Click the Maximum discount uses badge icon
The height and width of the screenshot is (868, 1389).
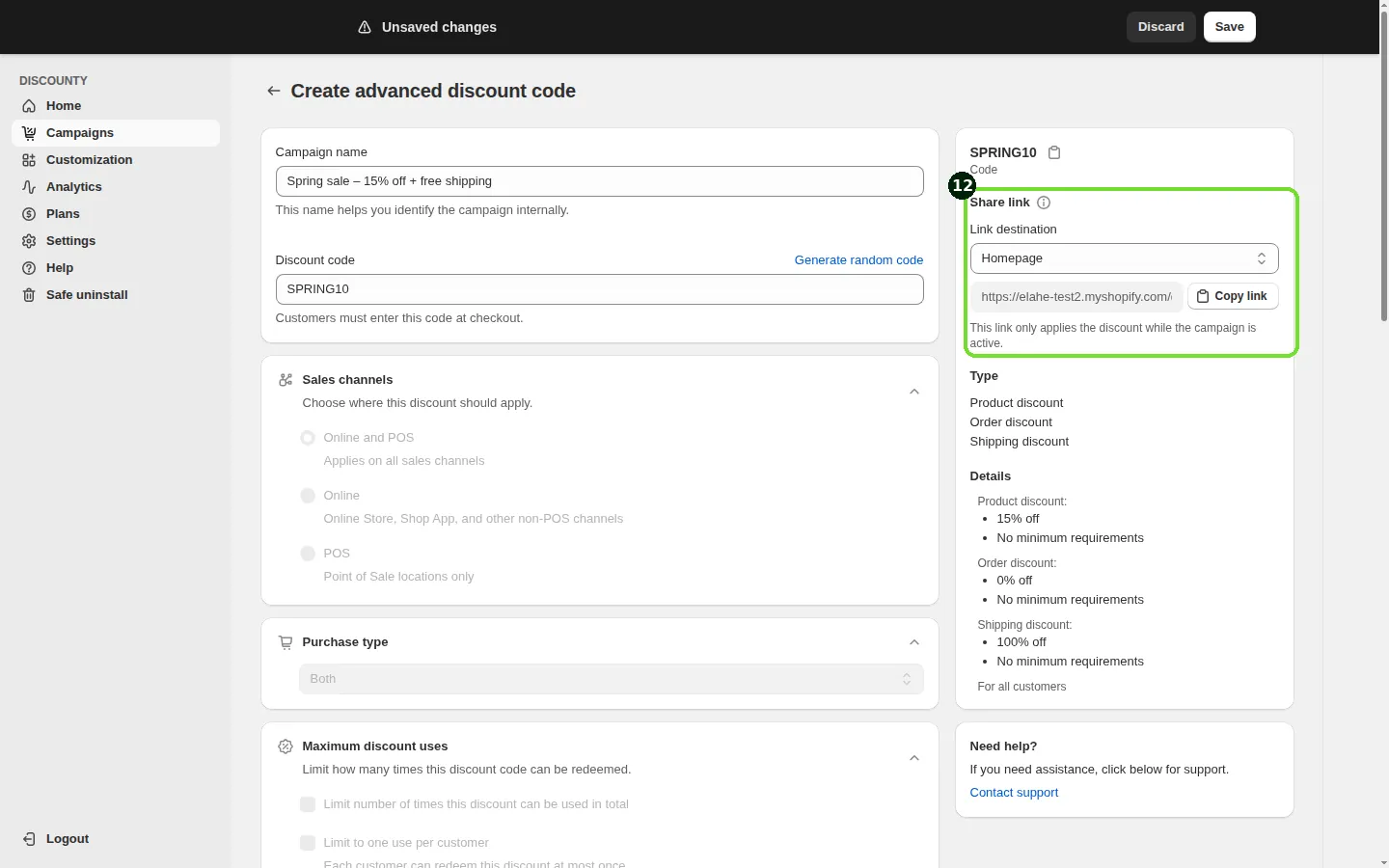tap(286, 746)
